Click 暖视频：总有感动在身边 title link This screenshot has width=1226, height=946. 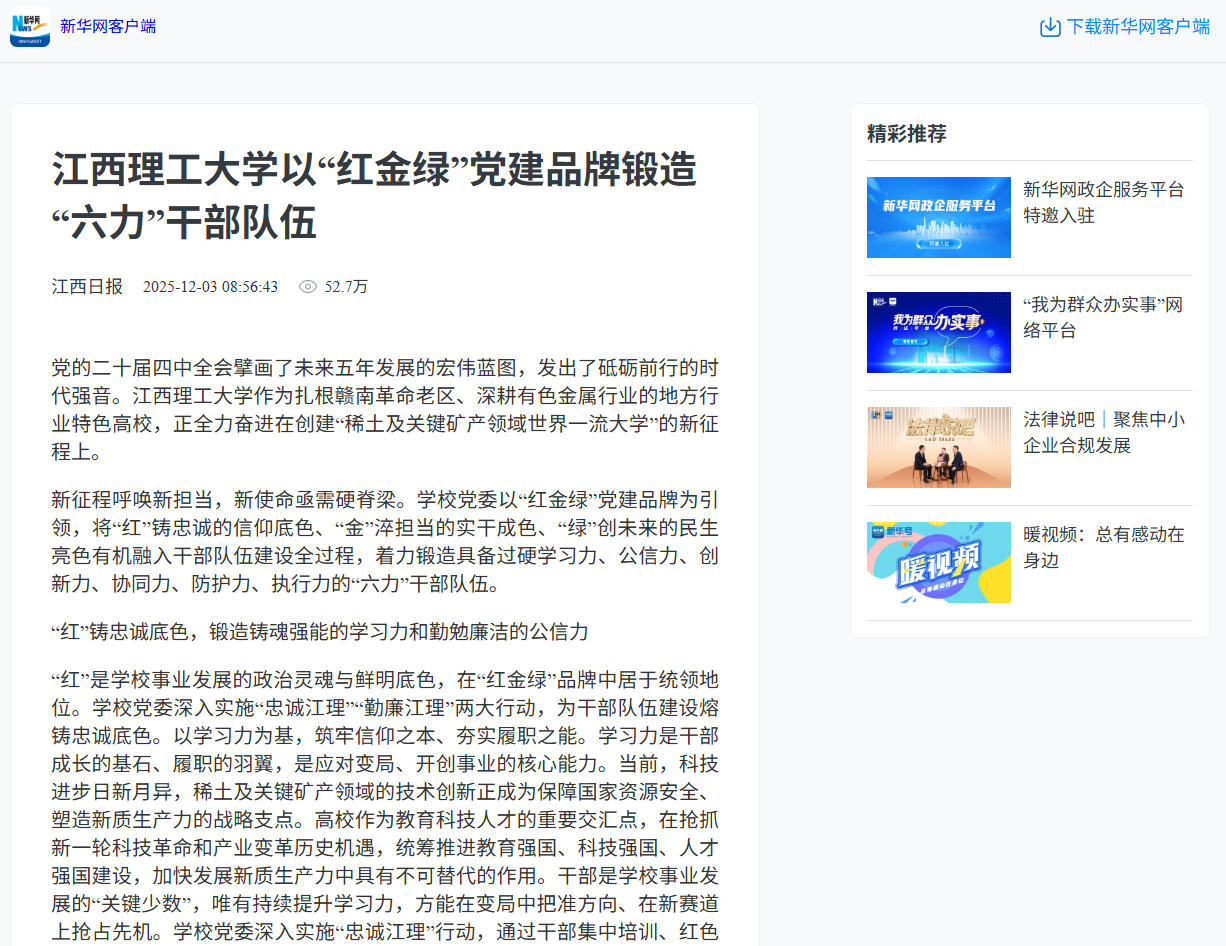click(1103, 547)
